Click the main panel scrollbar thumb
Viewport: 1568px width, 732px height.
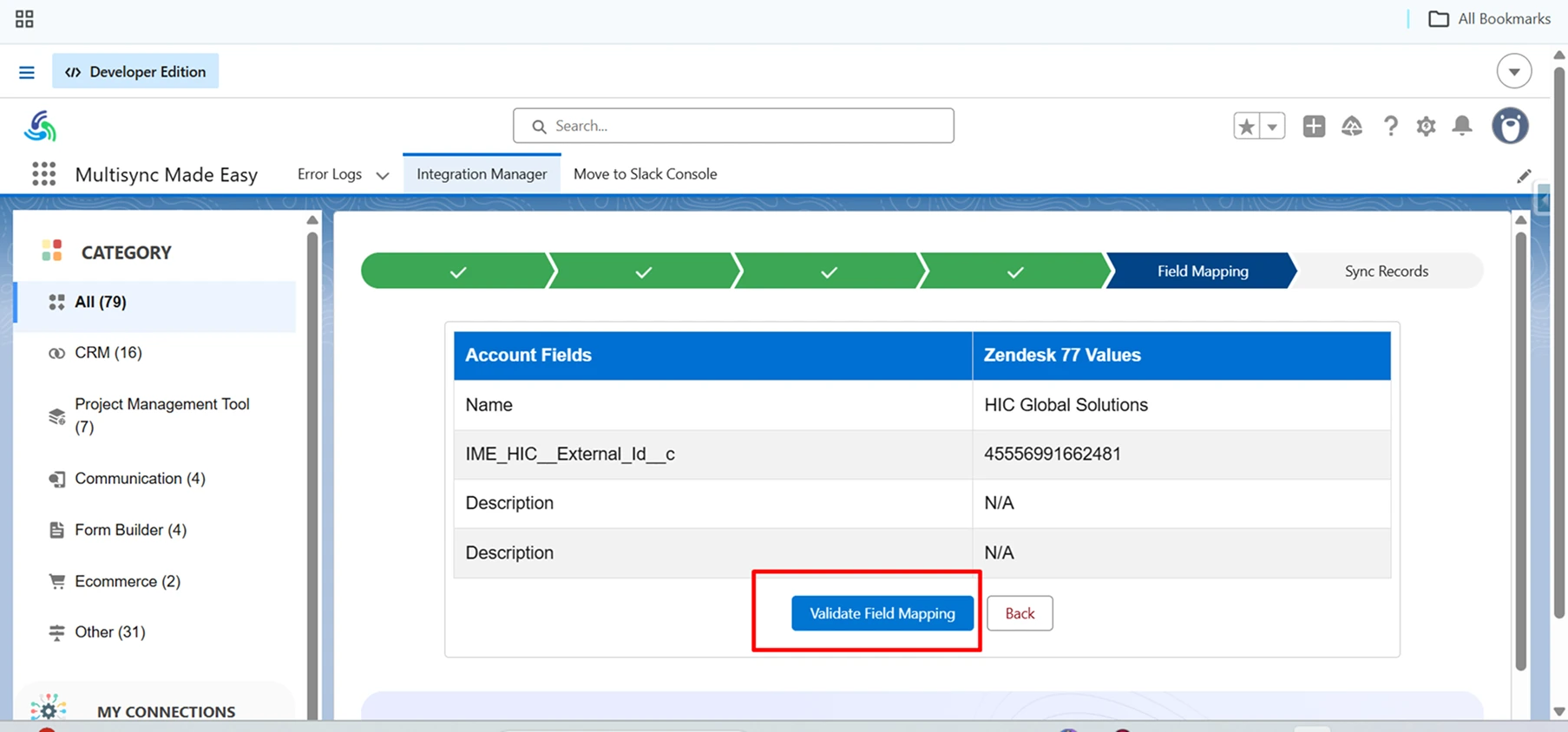(x=1520, y=451)
